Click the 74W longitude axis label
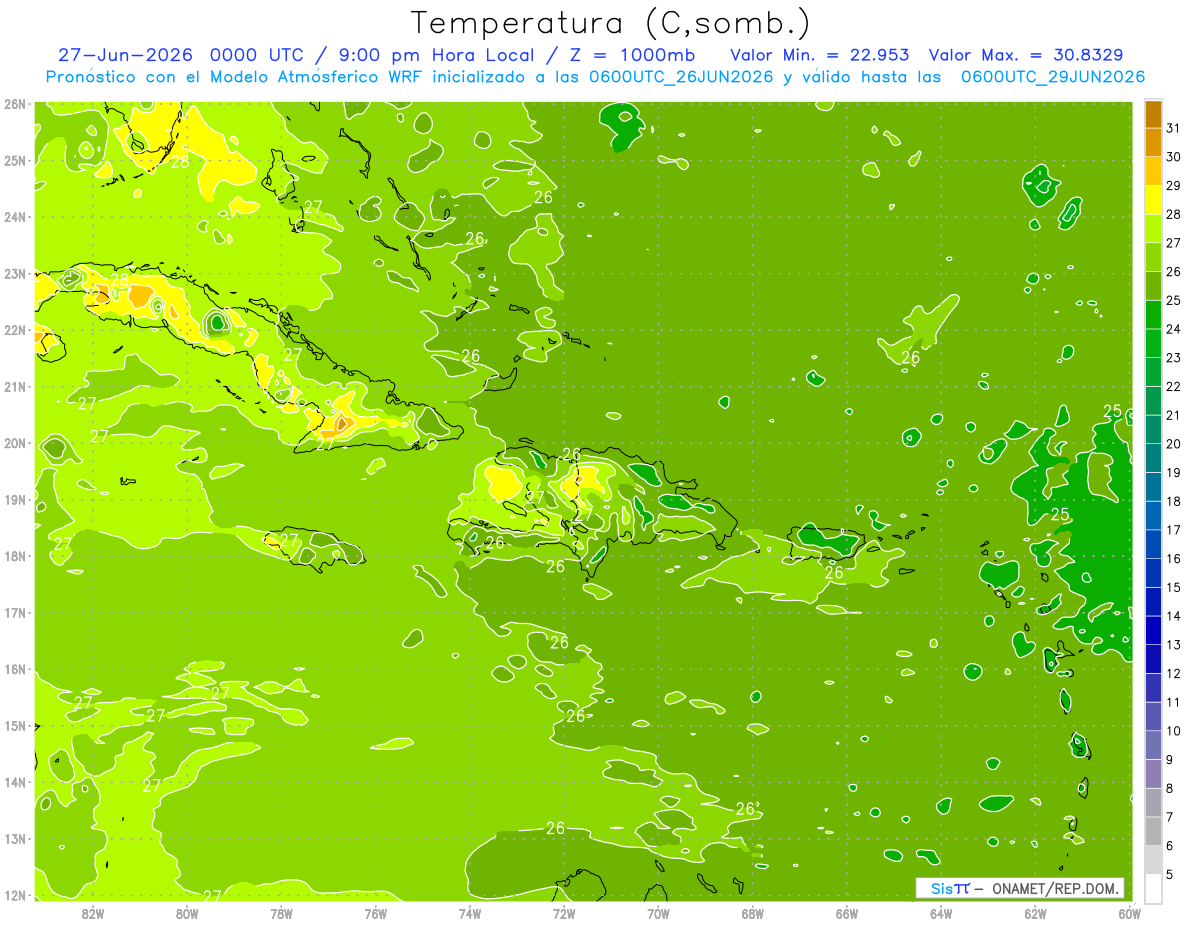 (470, 913)
